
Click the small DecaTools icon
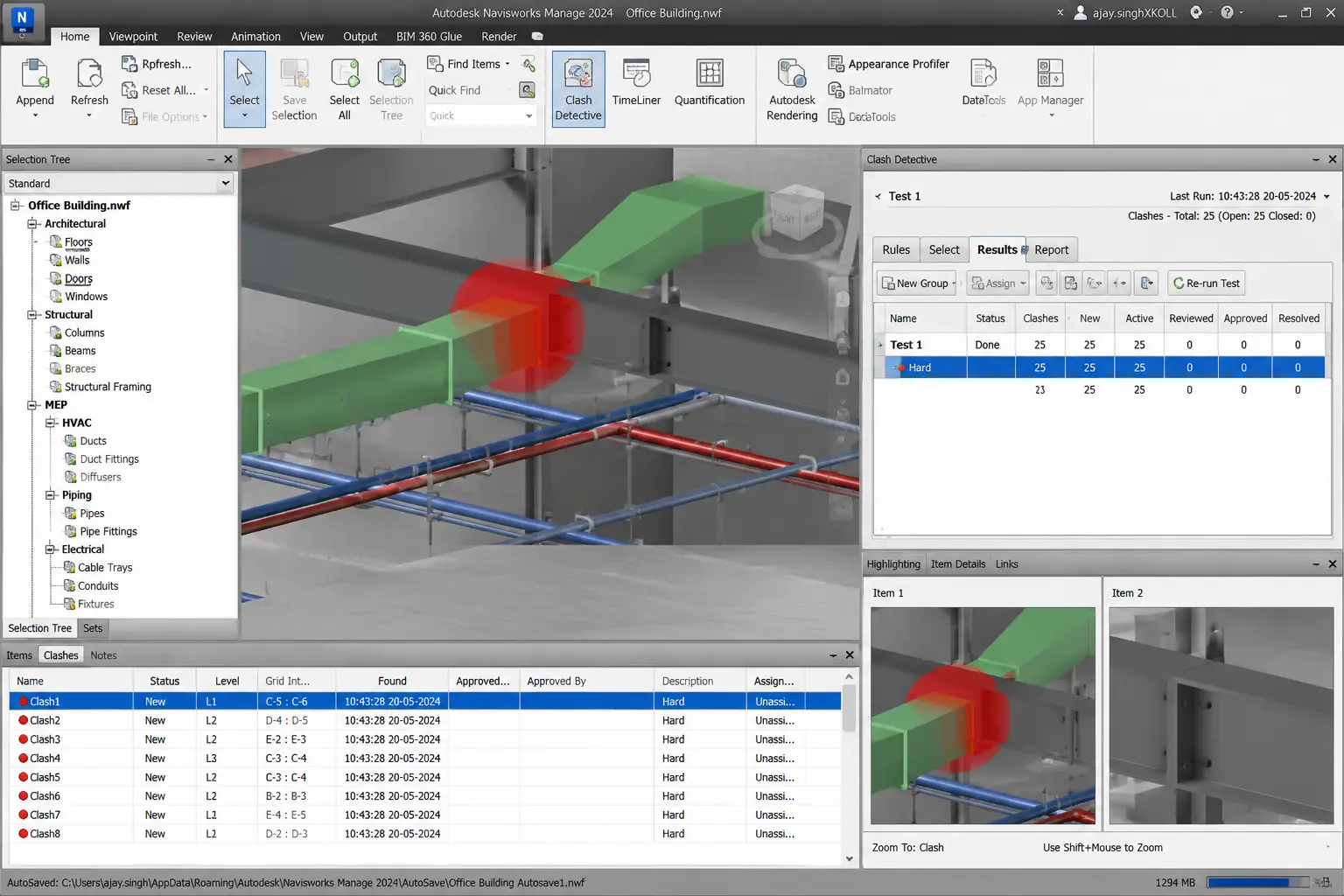click(836, 116)
